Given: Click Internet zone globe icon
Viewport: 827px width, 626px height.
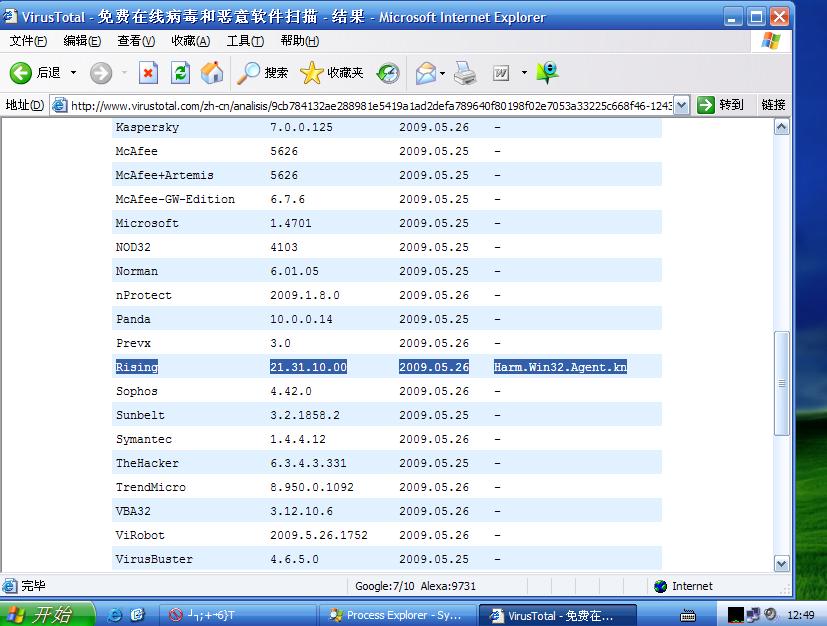Looking at the screenshot, I should click(660, 586).
